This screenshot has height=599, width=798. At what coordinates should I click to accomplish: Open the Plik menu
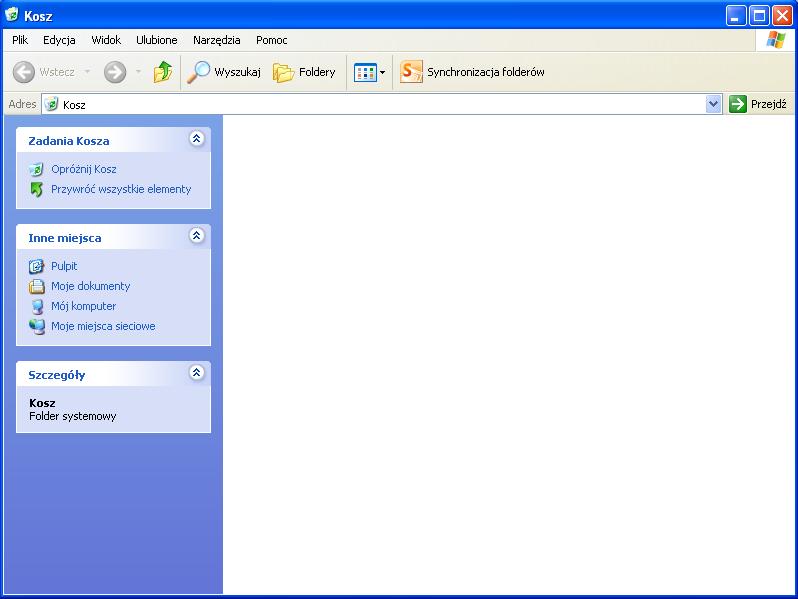[x=20, y=40]
